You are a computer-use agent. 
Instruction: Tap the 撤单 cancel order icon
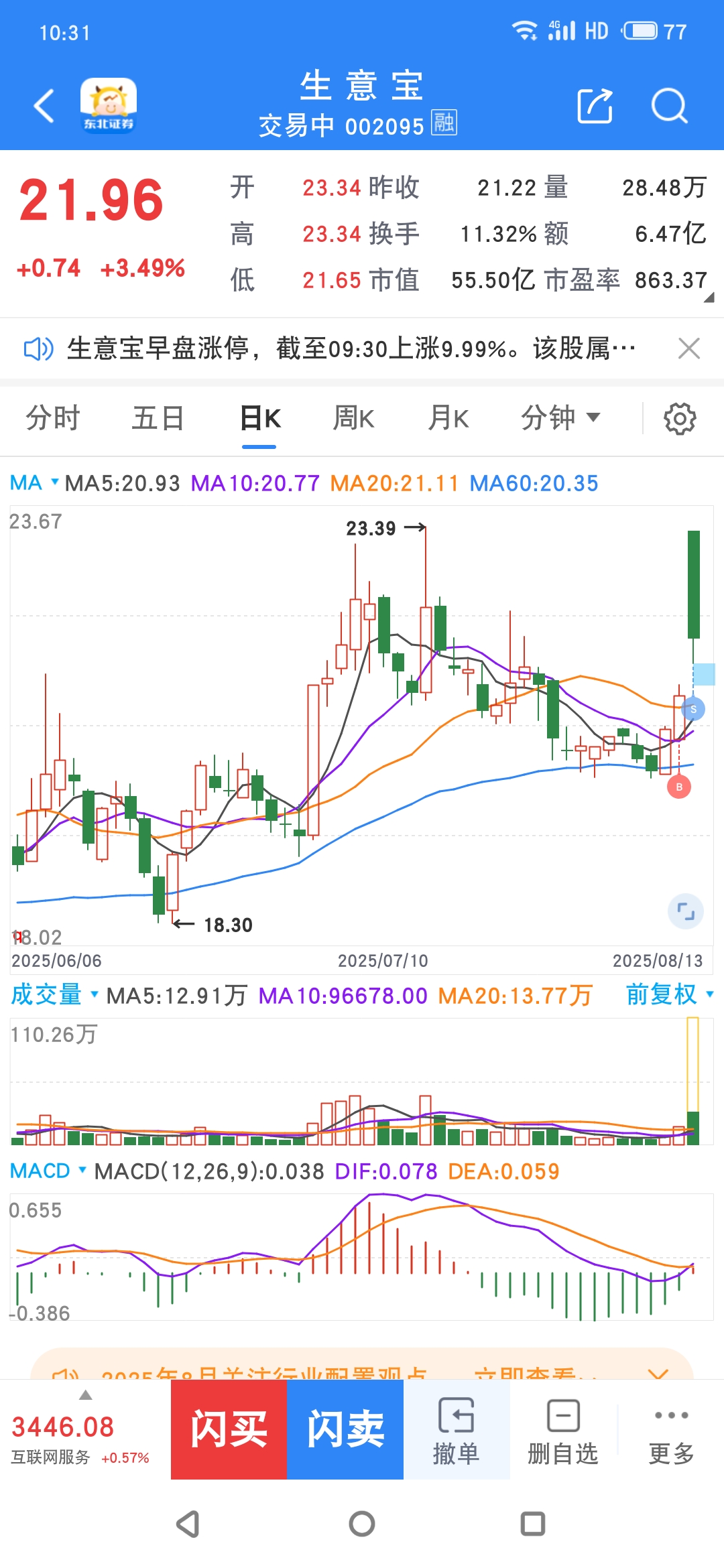(457, 1429)
